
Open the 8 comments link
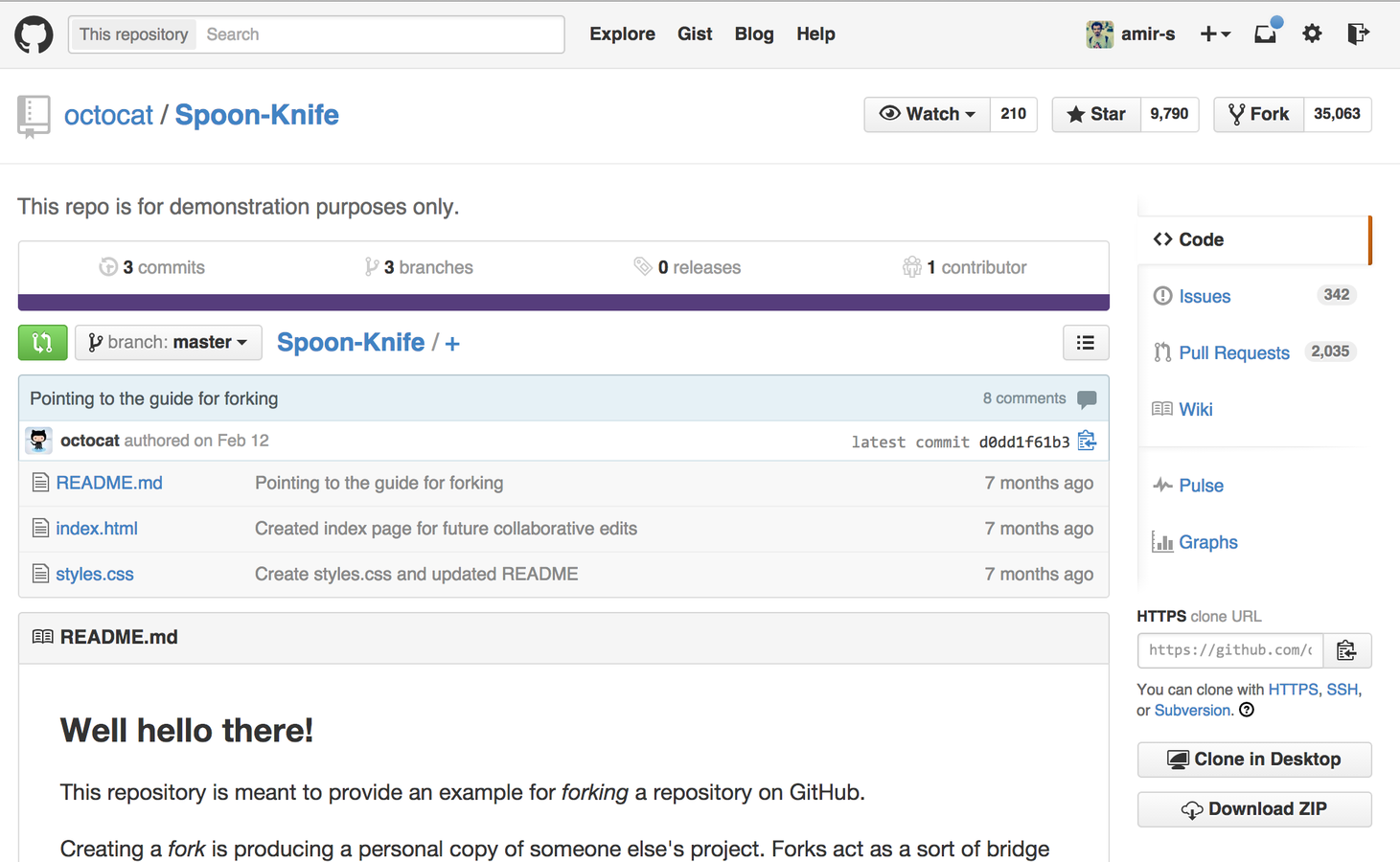point(1023,398)
